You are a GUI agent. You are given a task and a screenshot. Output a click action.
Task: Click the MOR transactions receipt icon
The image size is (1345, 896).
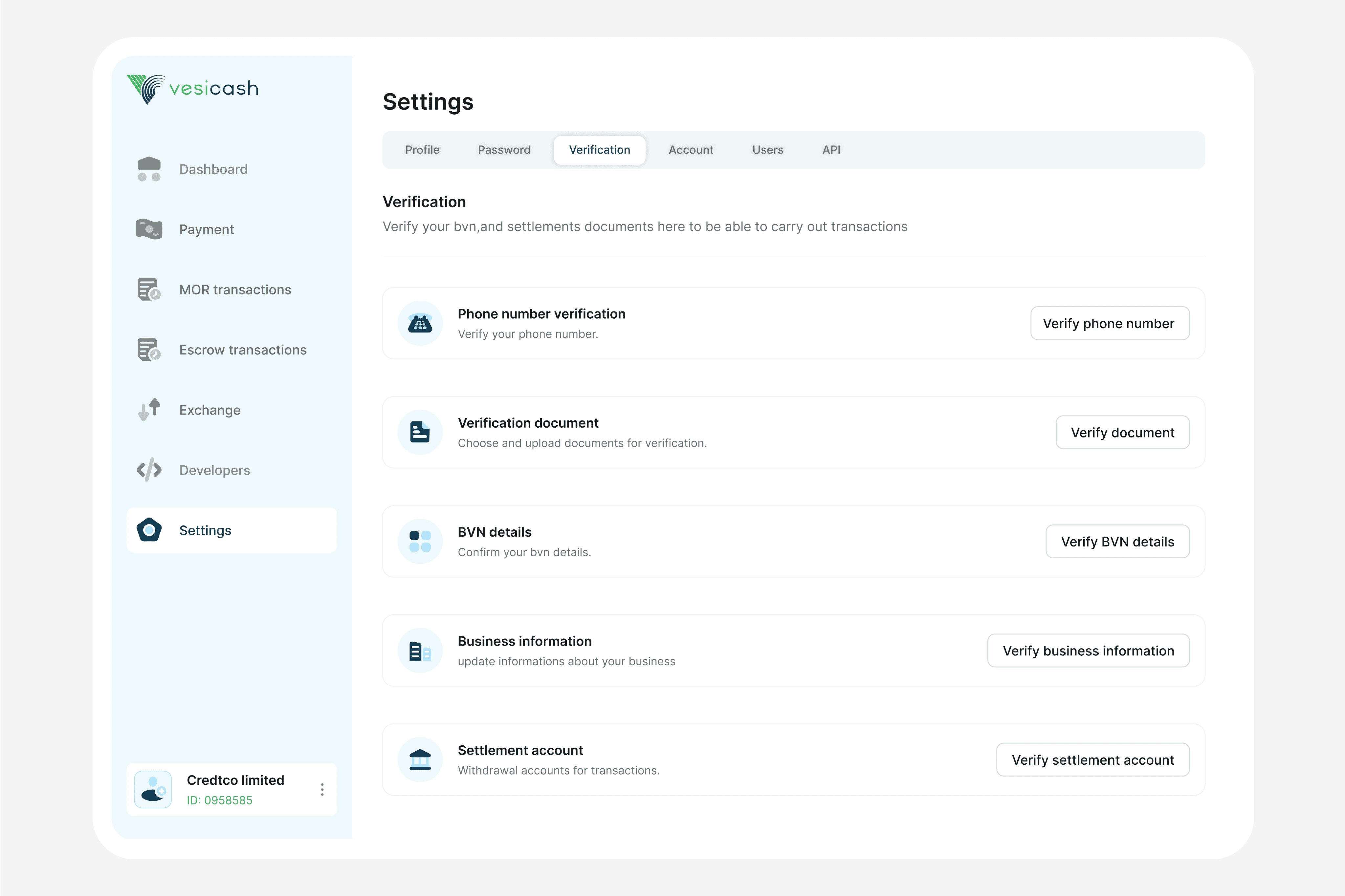point(149,289)
